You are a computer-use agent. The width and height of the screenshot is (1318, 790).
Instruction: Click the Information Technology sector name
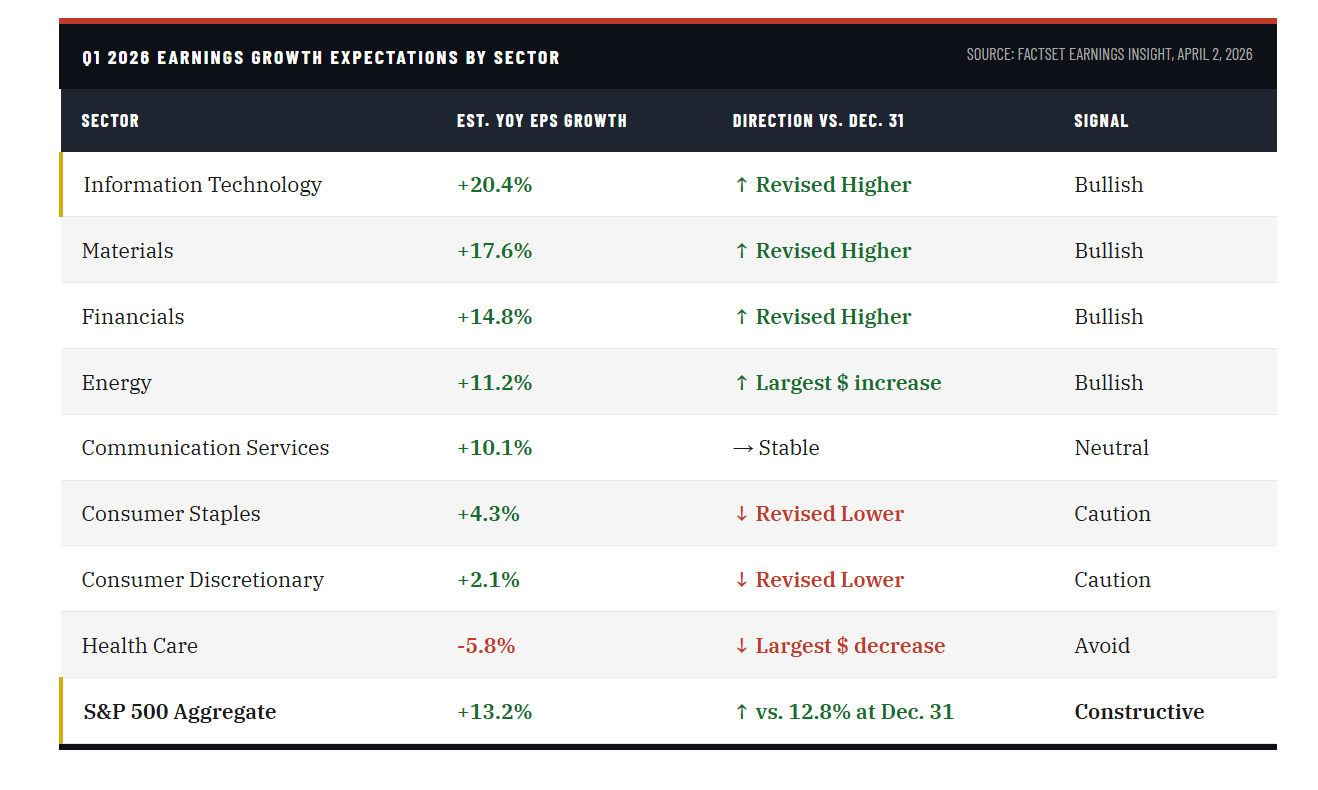(202, 185)
